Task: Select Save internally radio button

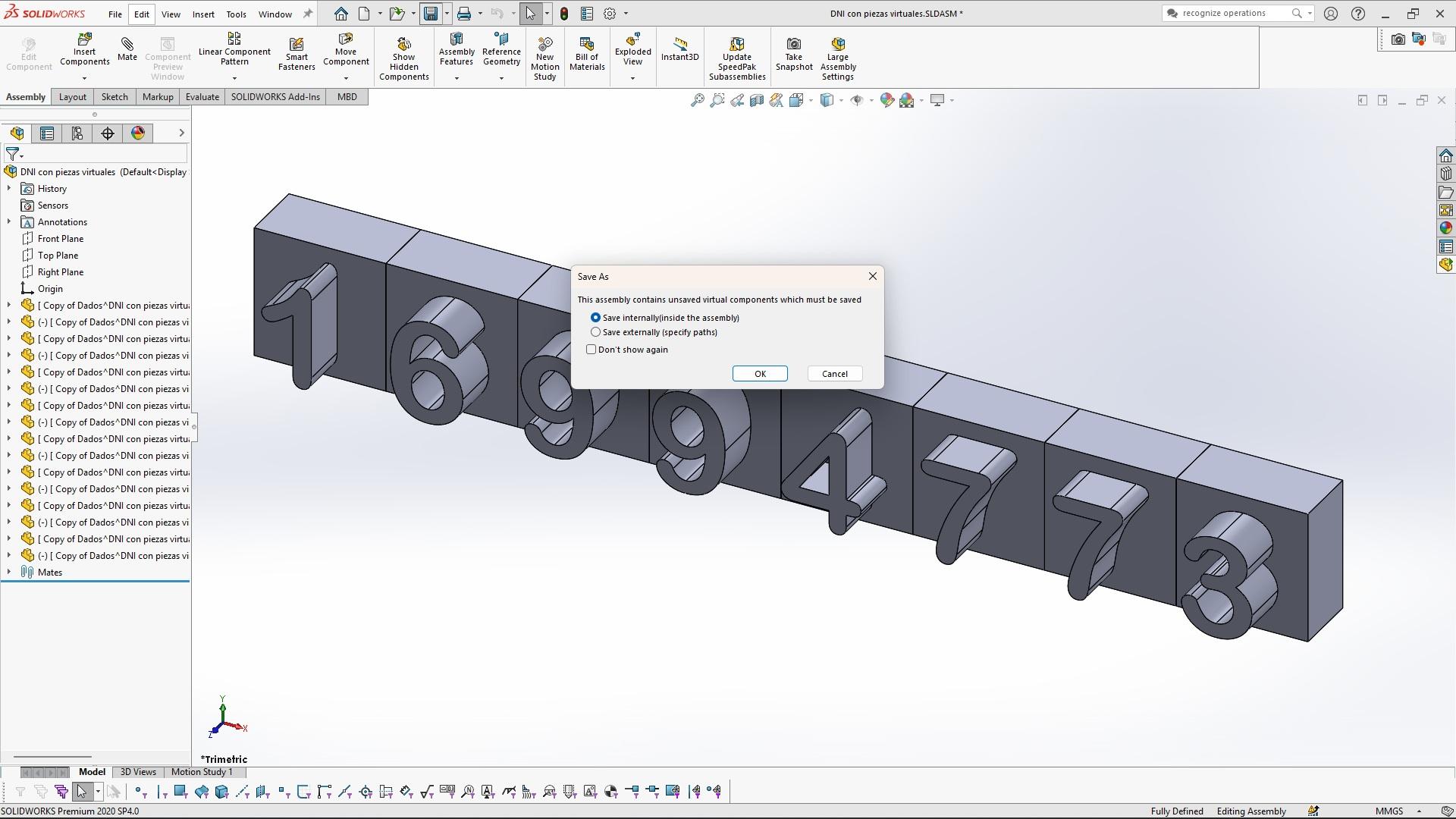Action: (x=595, y=318)
